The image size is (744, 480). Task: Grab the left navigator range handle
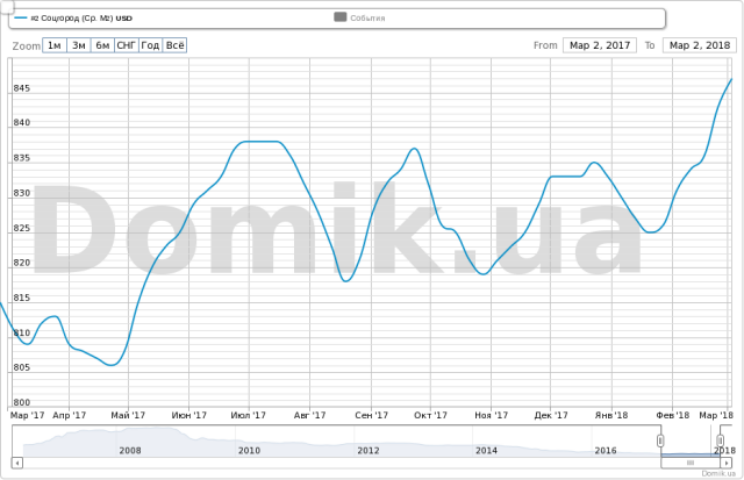[x=660, y=441]
